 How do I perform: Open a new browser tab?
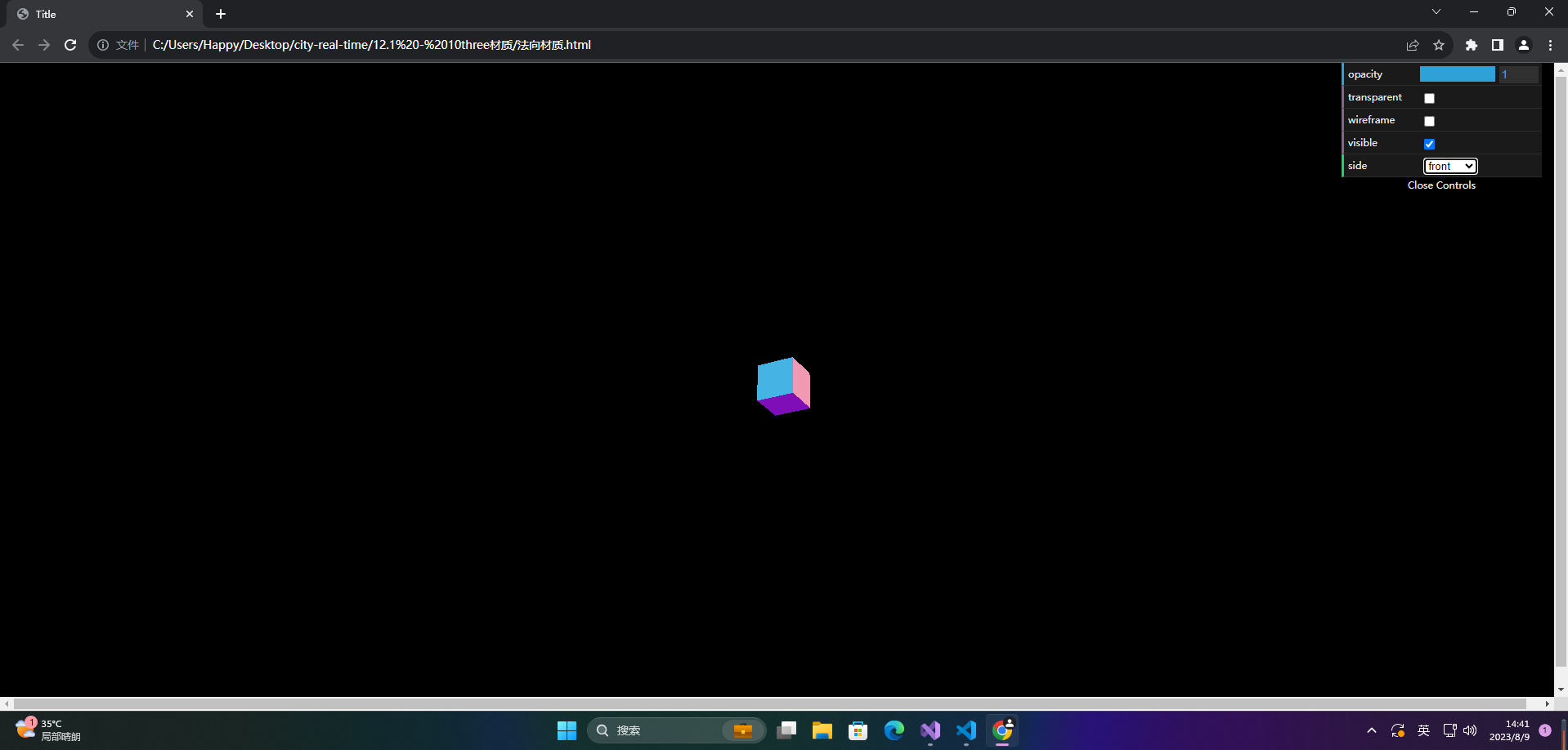click(x=221, y=14)
